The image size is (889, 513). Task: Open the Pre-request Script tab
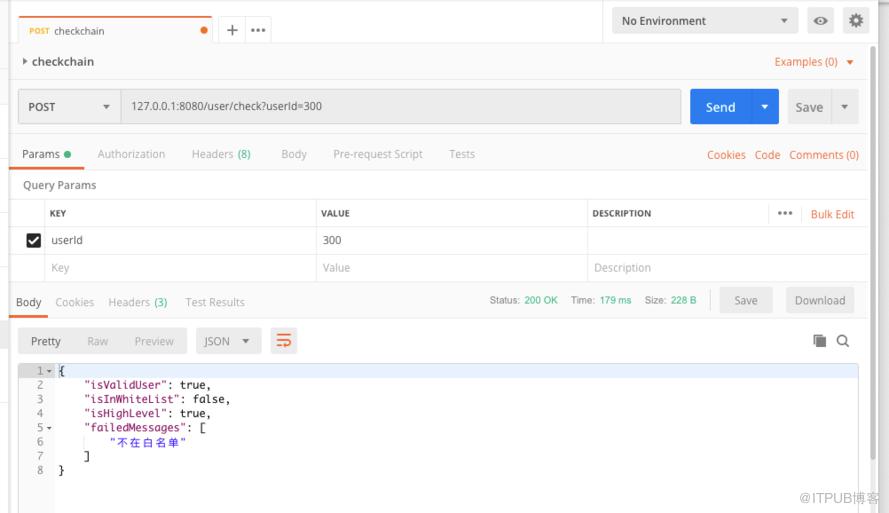coord(378,154)
